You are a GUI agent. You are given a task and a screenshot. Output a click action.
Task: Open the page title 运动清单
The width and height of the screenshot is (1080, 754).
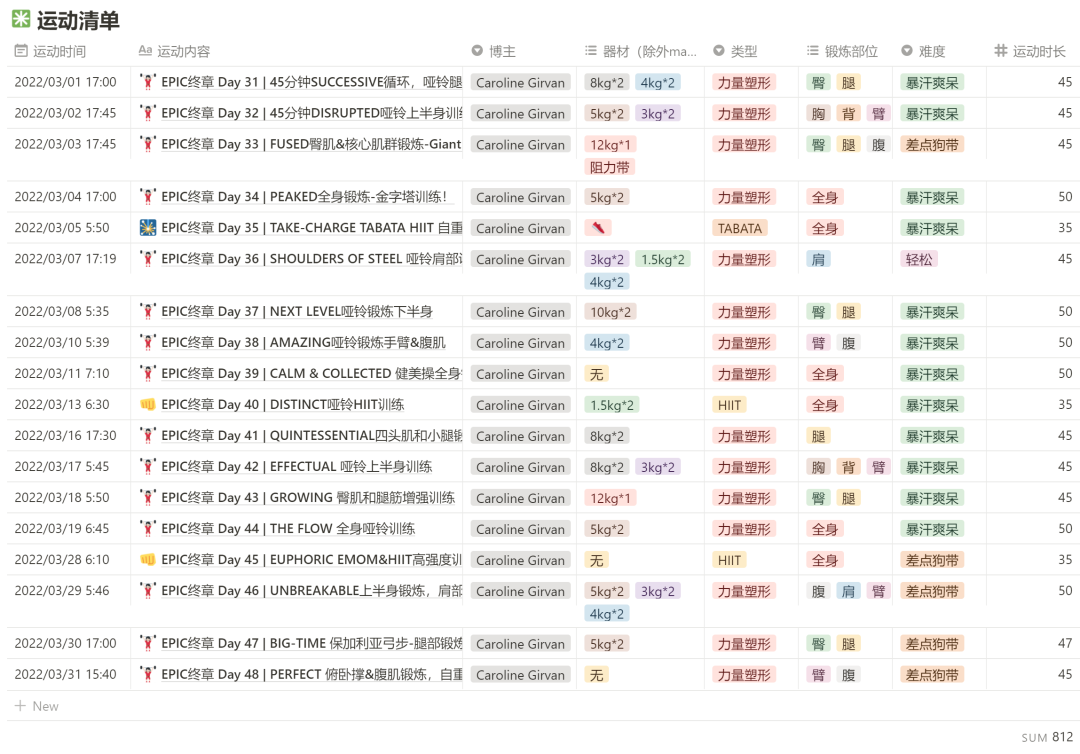[78, 20]
